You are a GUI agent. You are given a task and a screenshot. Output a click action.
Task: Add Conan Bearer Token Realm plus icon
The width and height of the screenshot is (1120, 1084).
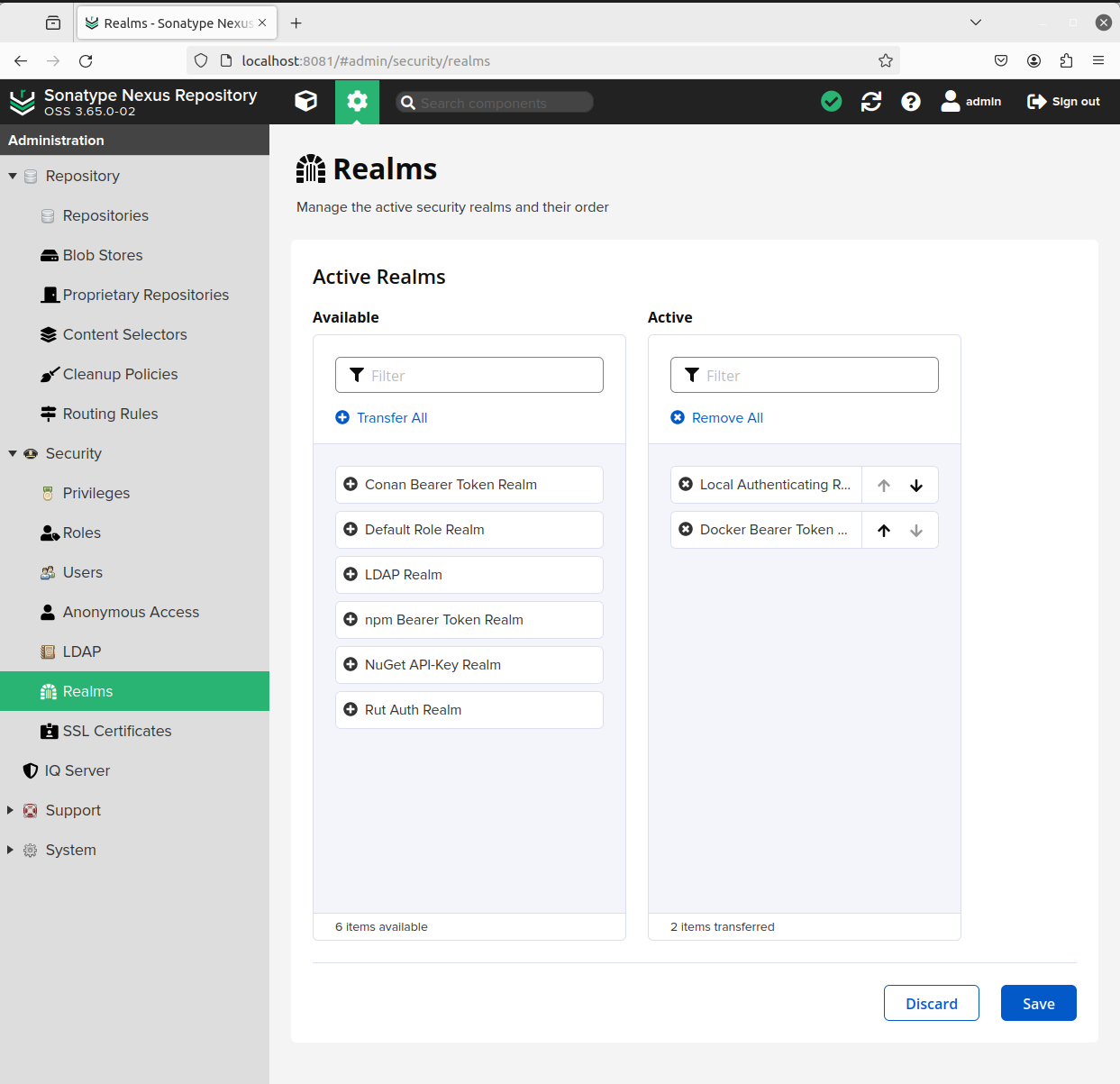pos(351,485)
